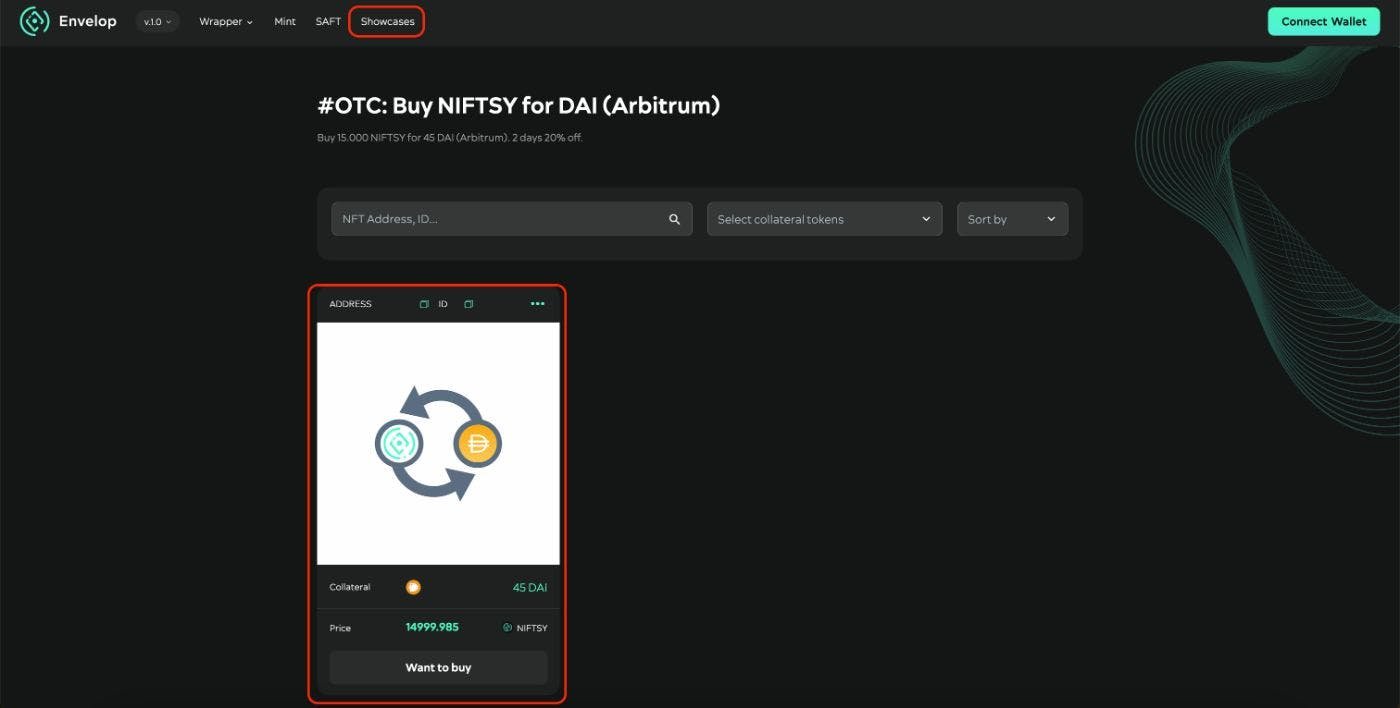This screenshot has height=708, width=1400.
Task: Click the Want to buy button
Action: (x=438, y=667)
